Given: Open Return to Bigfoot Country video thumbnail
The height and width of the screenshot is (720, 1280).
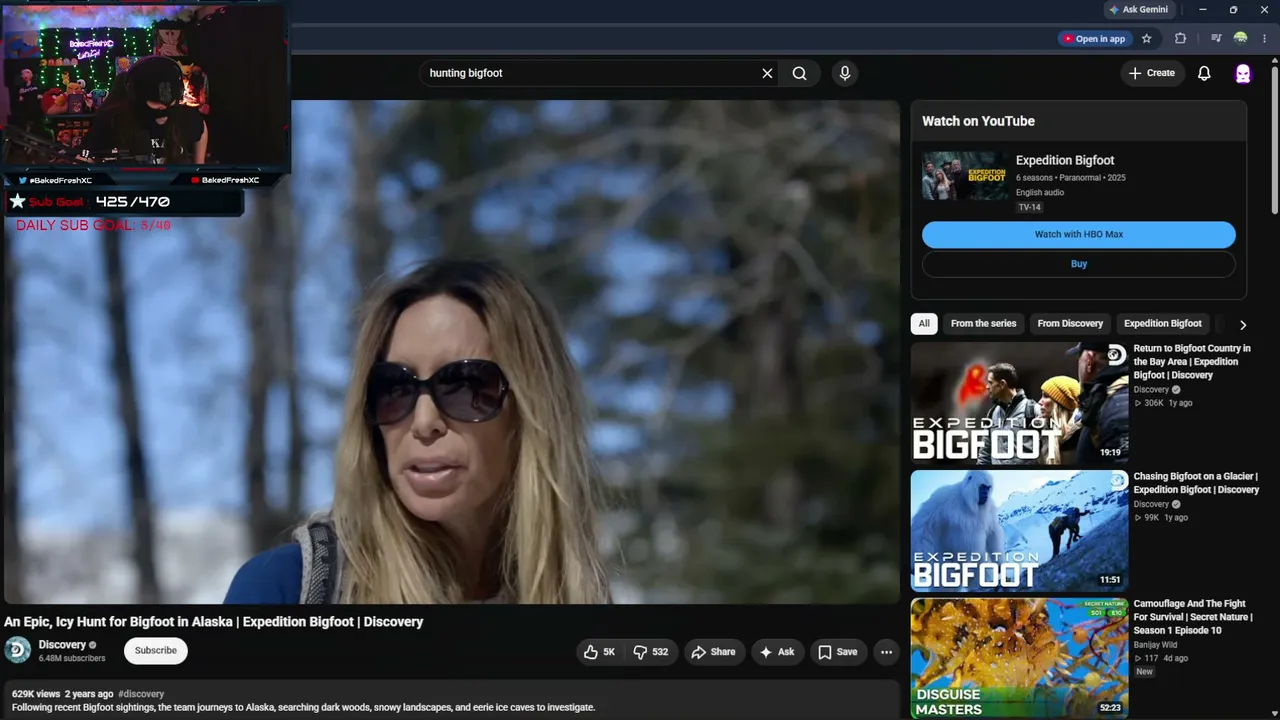Looking at the screenshot, I should 1019,403.
